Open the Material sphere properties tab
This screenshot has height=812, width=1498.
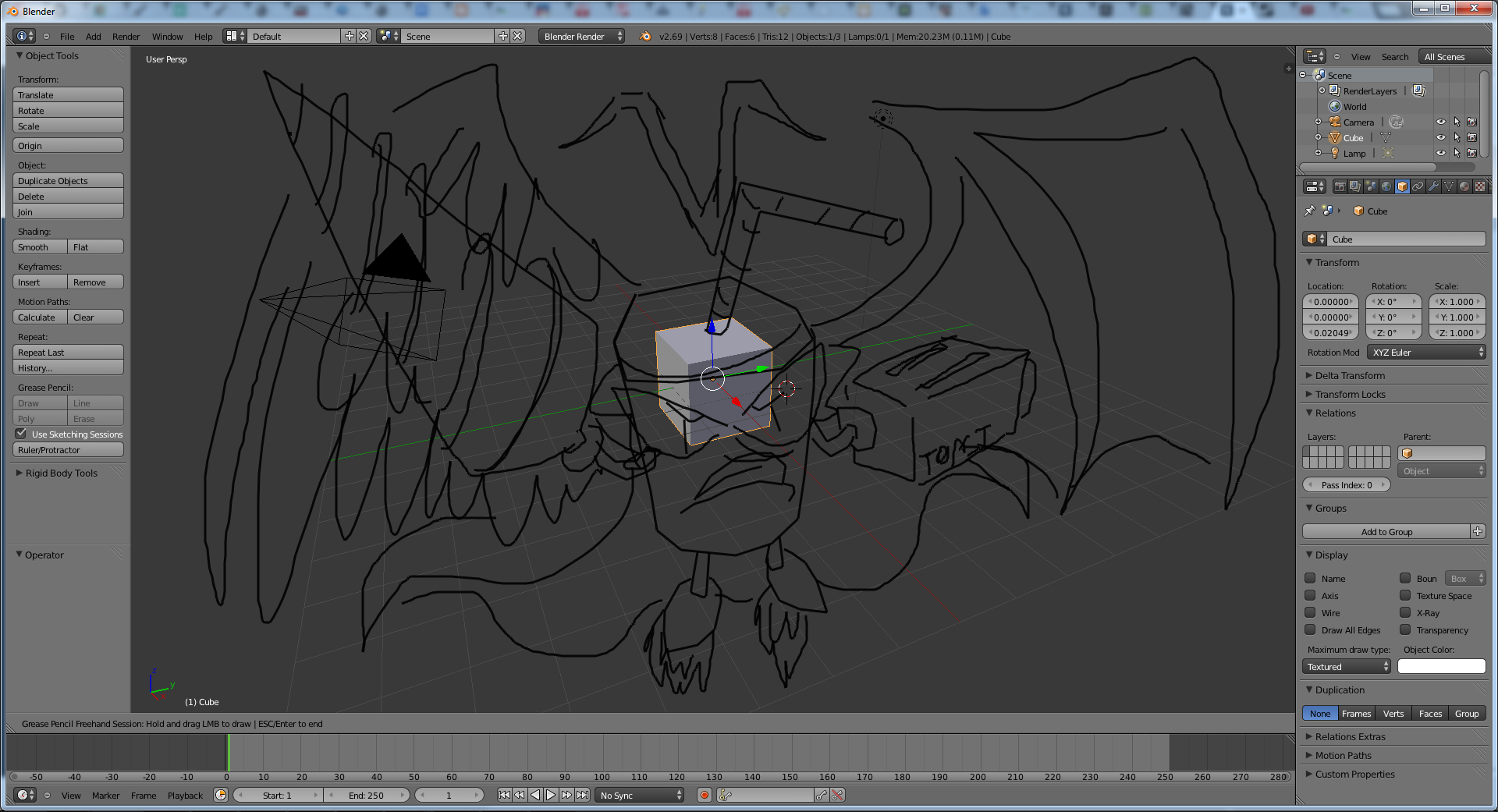click(1464, 186)
